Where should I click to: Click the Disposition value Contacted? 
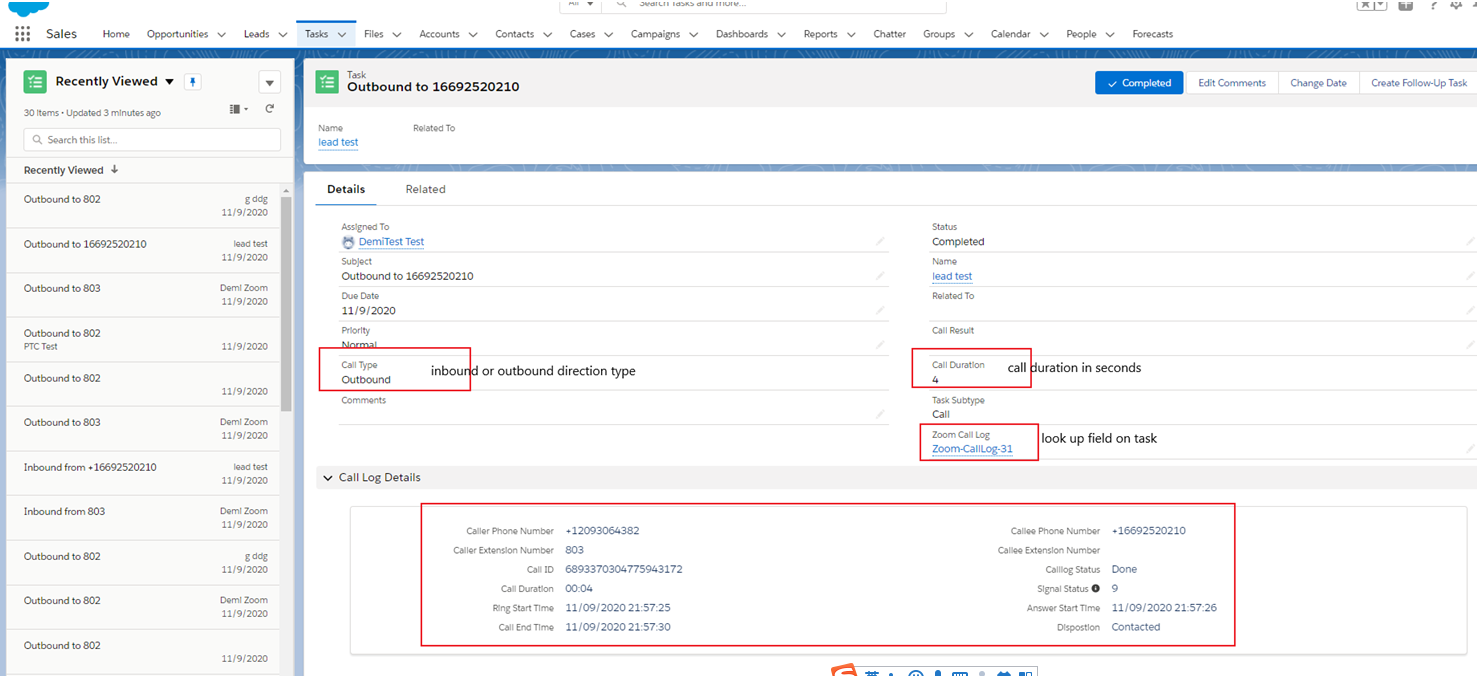point(1136,627)
